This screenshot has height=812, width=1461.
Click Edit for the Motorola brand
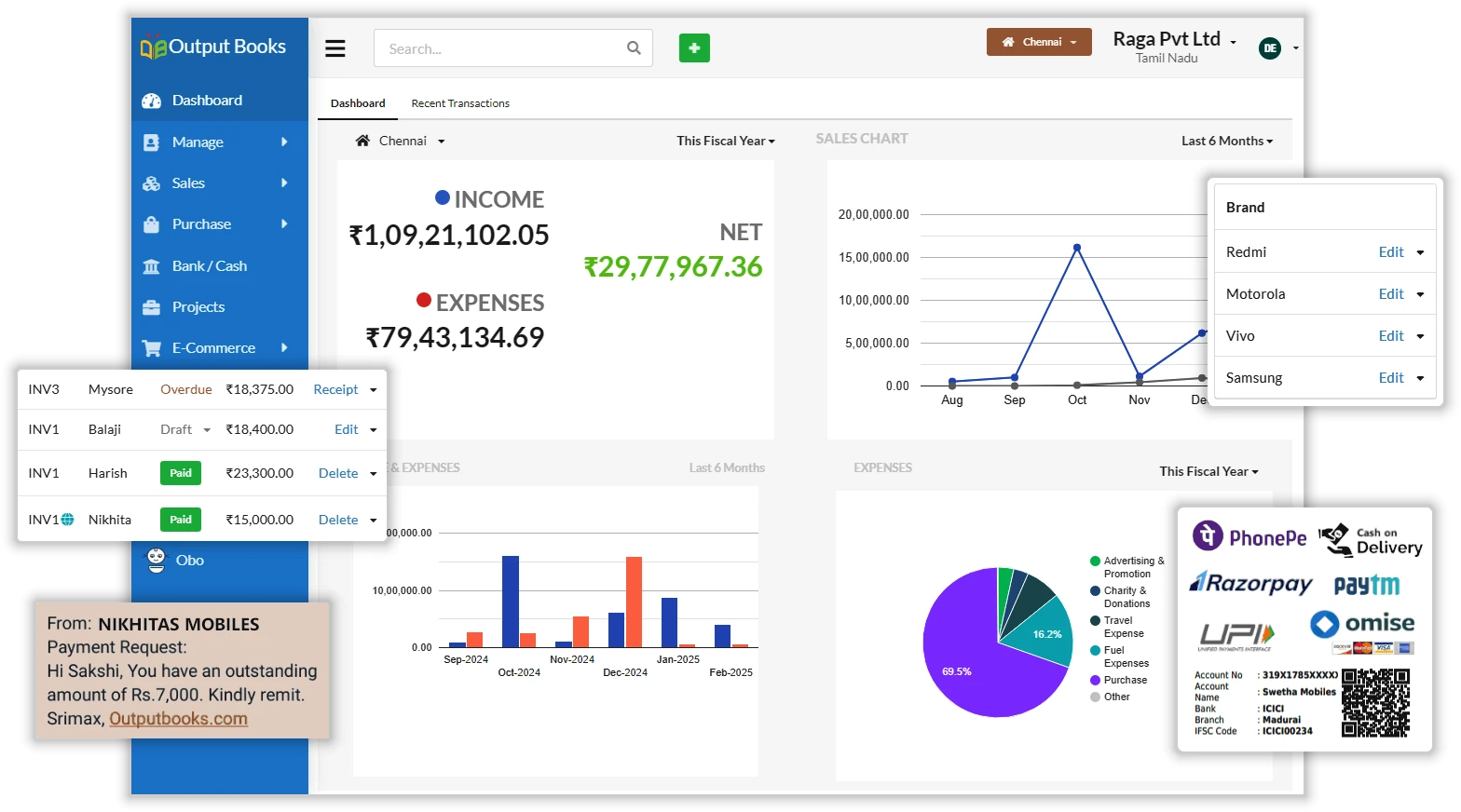tap(1391, 294)
